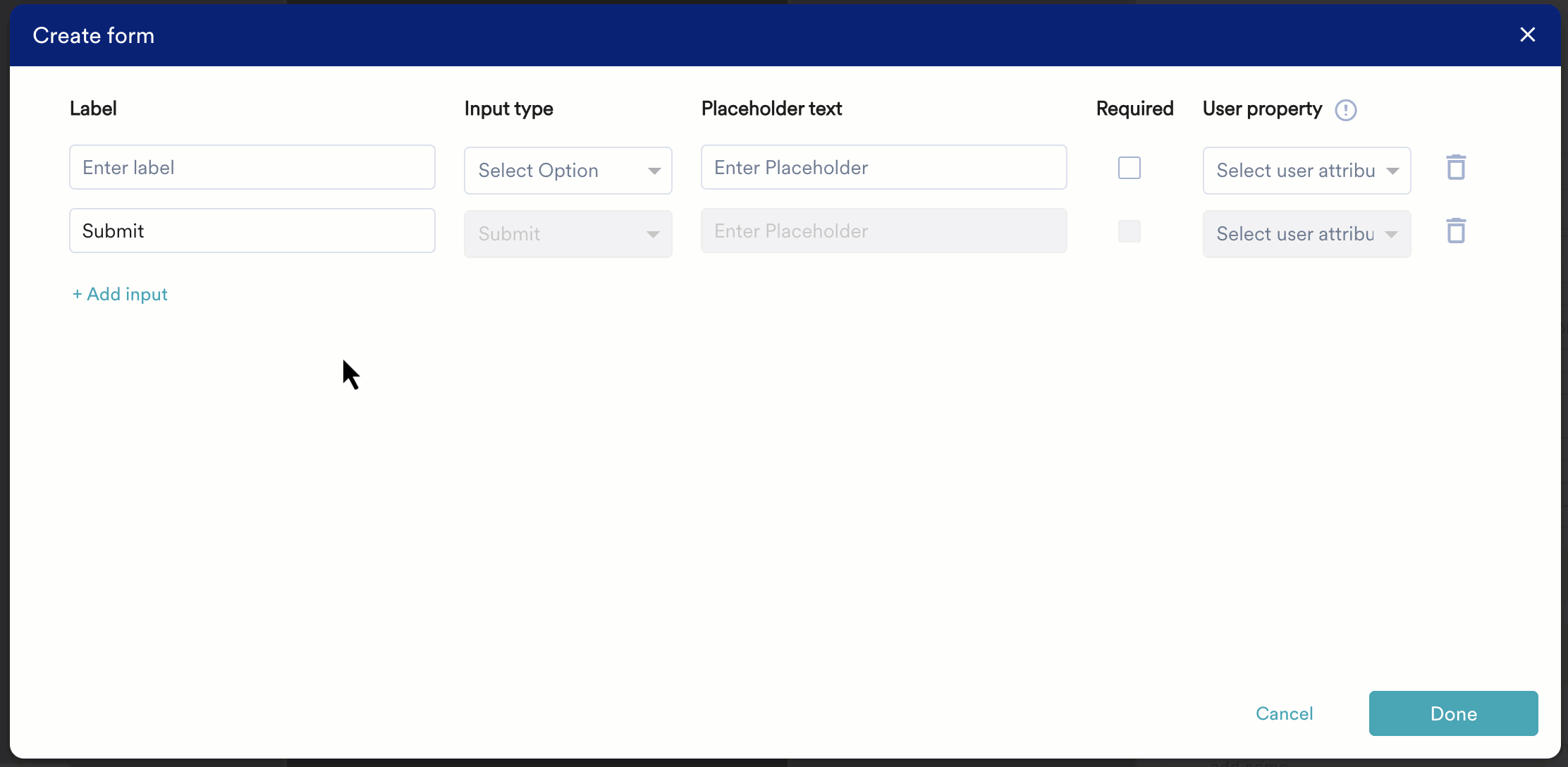This screenshot has height=767, width=1568.
Task: Click the Placeholder text column header
Action: (771, 109)
